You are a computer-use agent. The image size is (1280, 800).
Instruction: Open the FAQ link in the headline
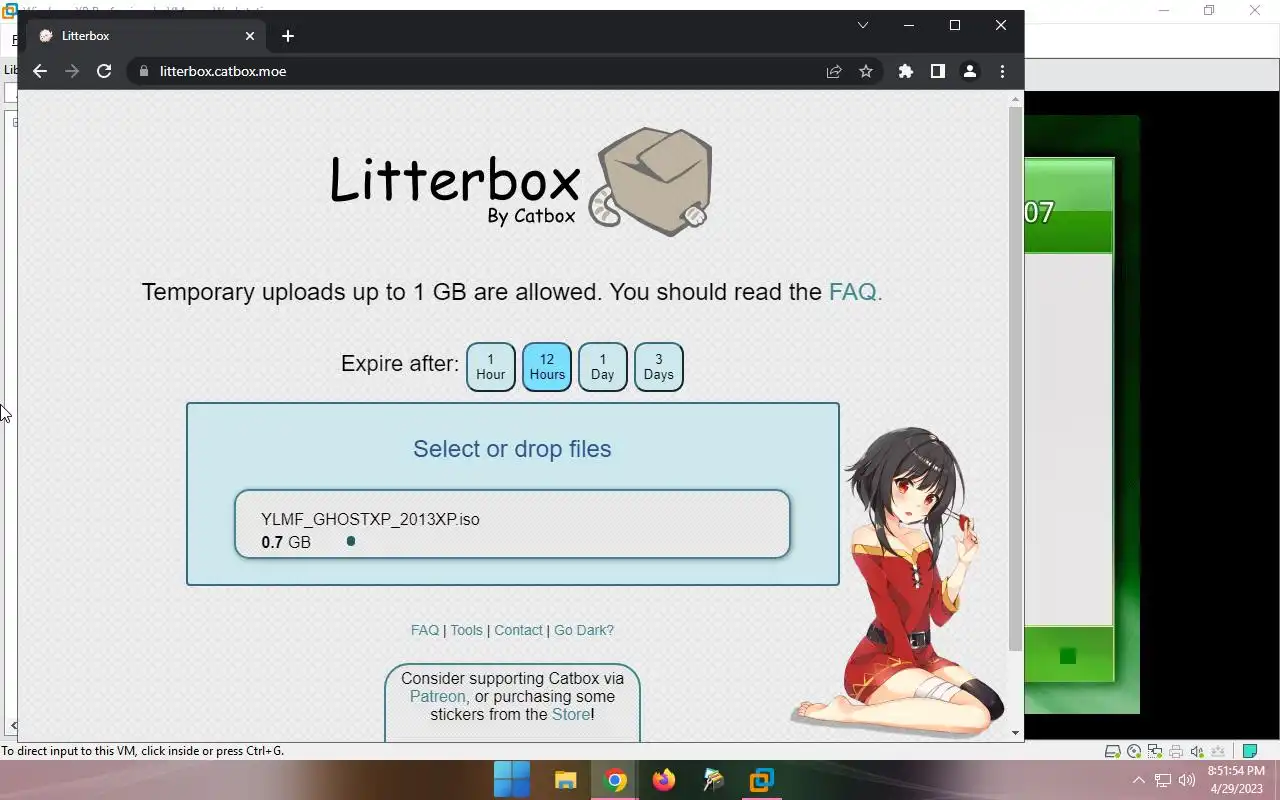point(855,292)
